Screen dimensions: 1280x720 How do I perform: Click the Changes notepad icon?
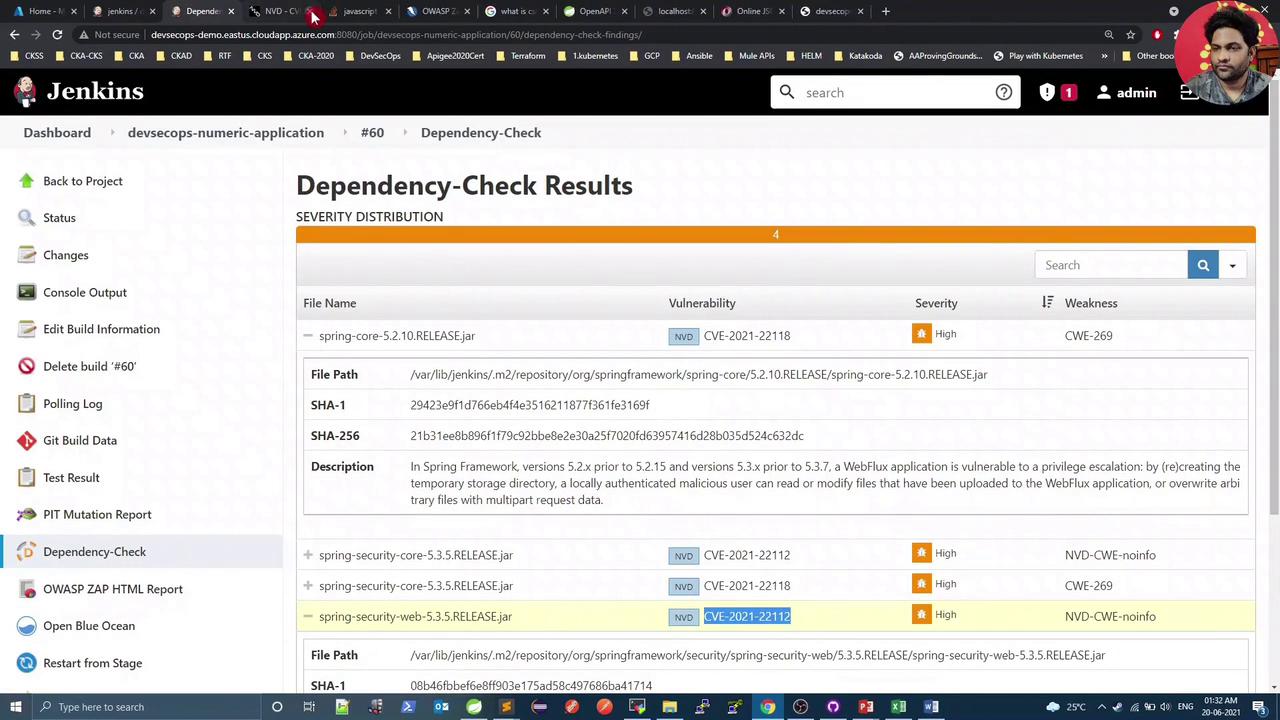26,255
